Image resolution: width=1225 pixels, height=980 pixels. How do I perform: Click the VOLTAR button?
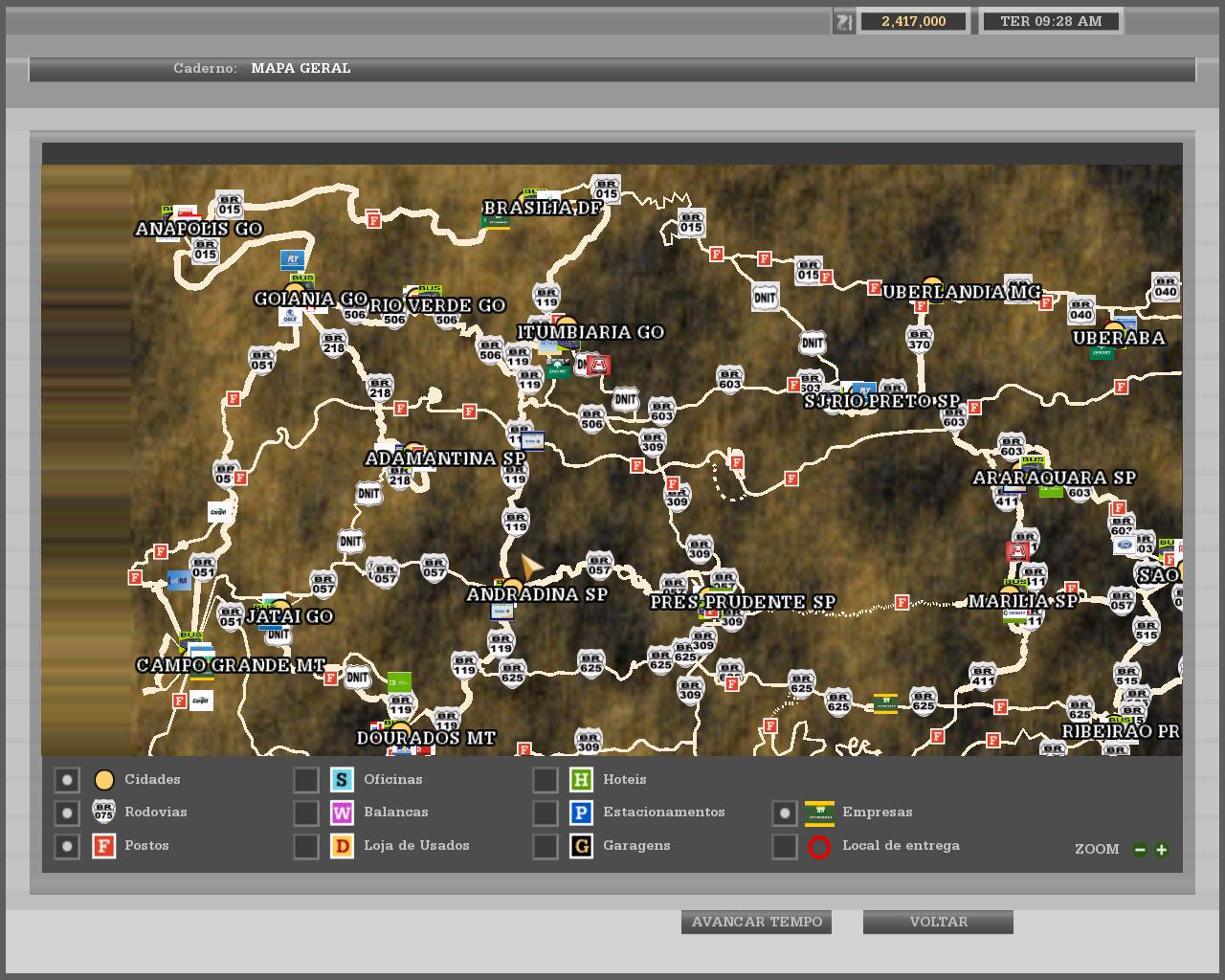coord(938,922)
